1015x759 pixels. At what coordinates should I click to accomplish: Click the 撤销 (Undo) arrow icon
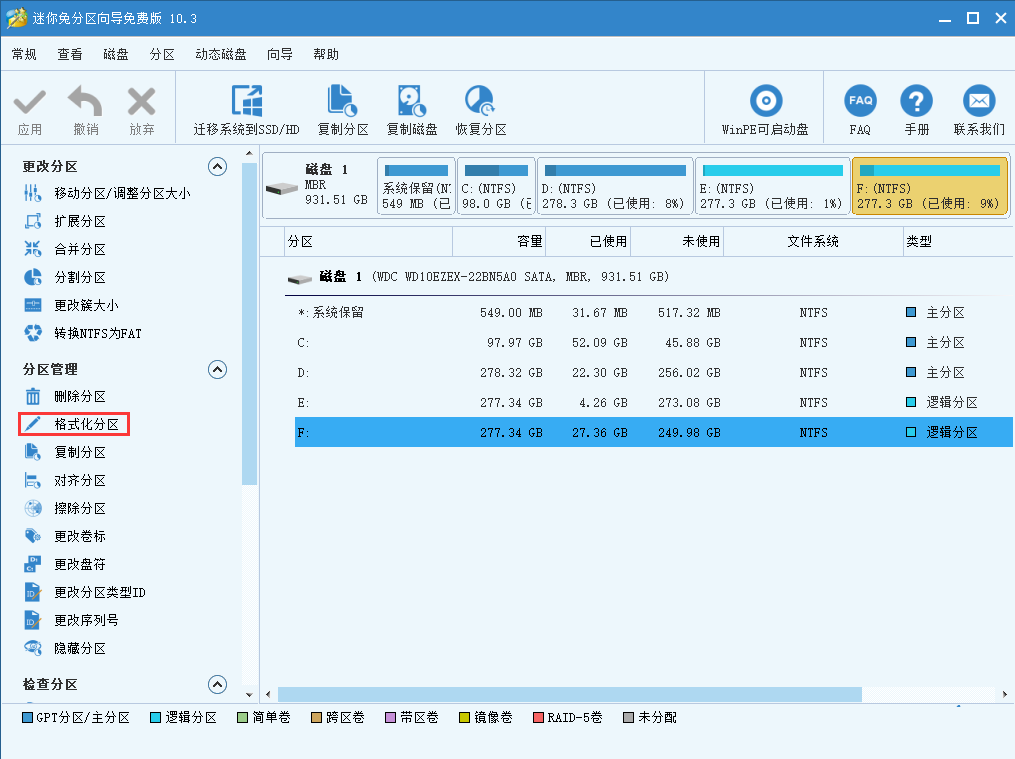(85, 101)
